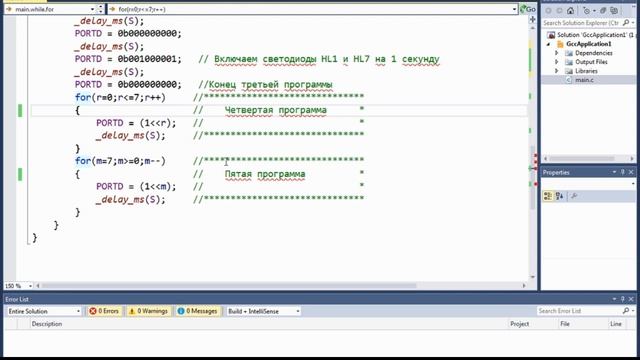Select Libraries in Solution Explorer
The image size is (640, 360).
586,71
